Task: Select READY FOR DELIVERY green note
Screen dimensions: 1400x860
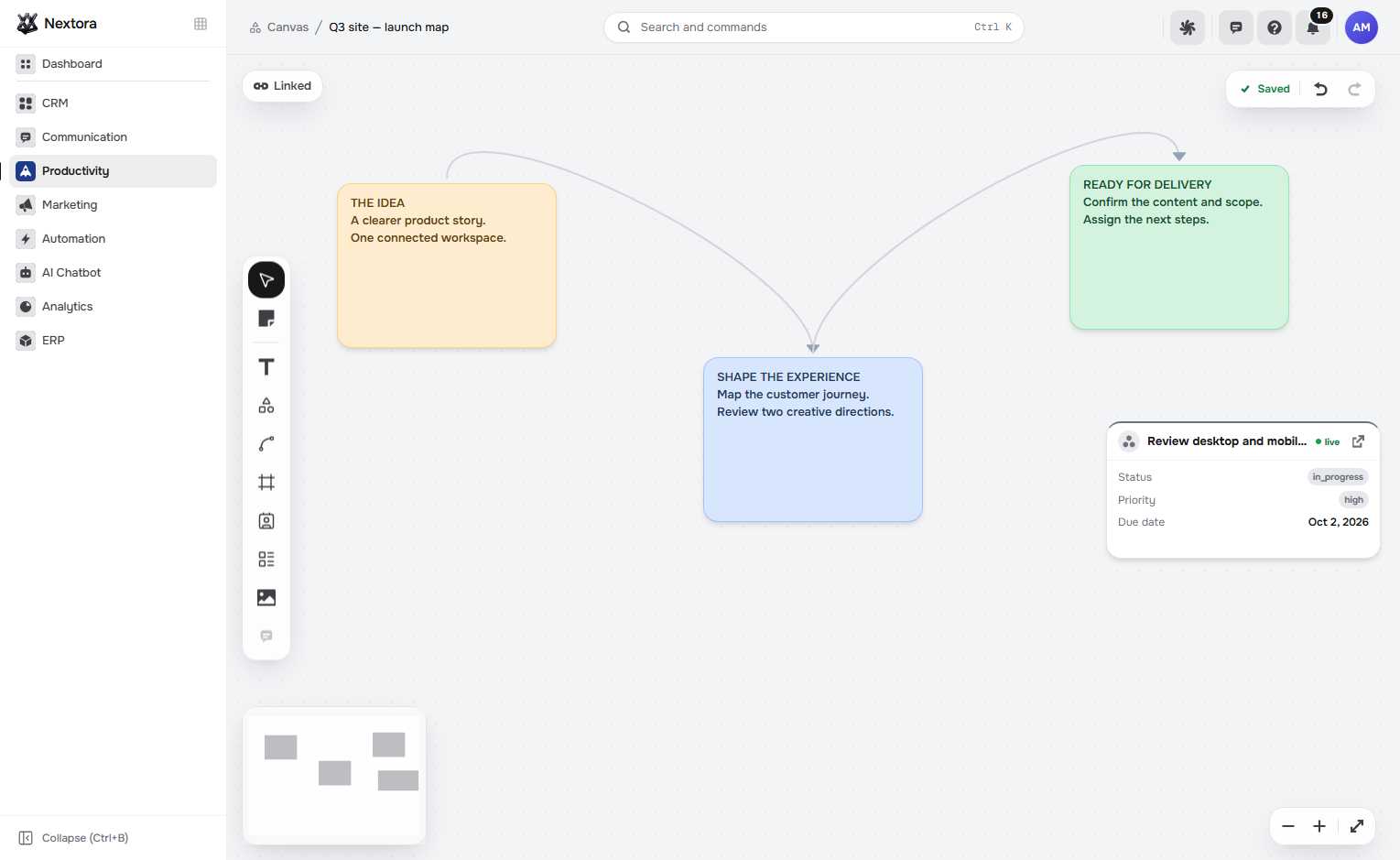Action: [1179, 247]
